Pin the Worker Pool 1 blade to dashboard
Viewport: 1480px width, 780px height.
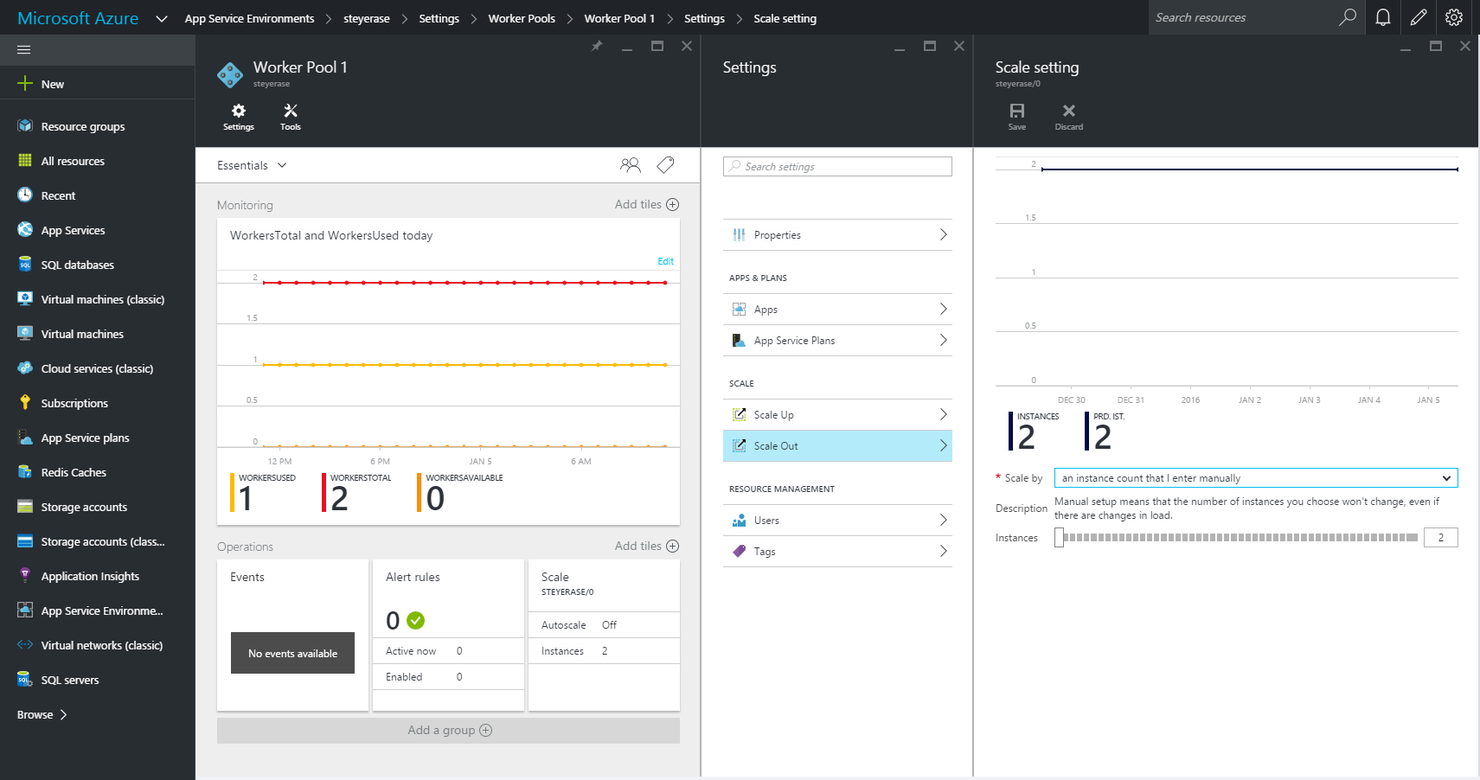click(596, 45)
